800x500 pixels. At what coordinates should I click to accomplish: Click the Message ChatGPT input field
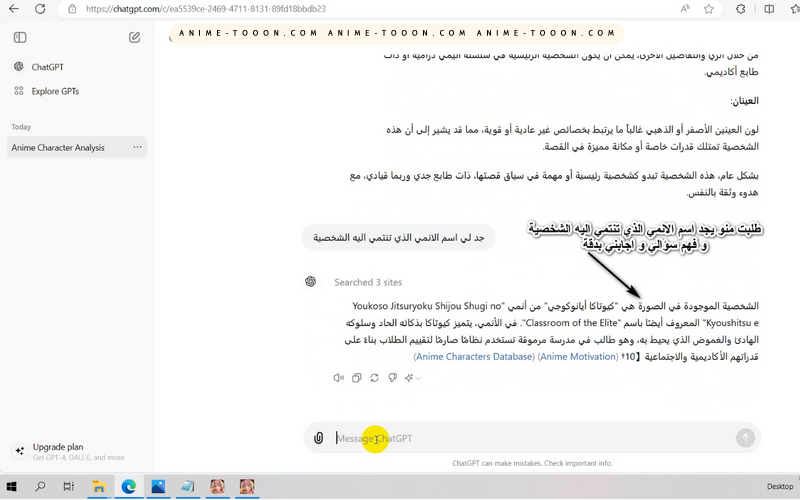(x=533, y=438)
